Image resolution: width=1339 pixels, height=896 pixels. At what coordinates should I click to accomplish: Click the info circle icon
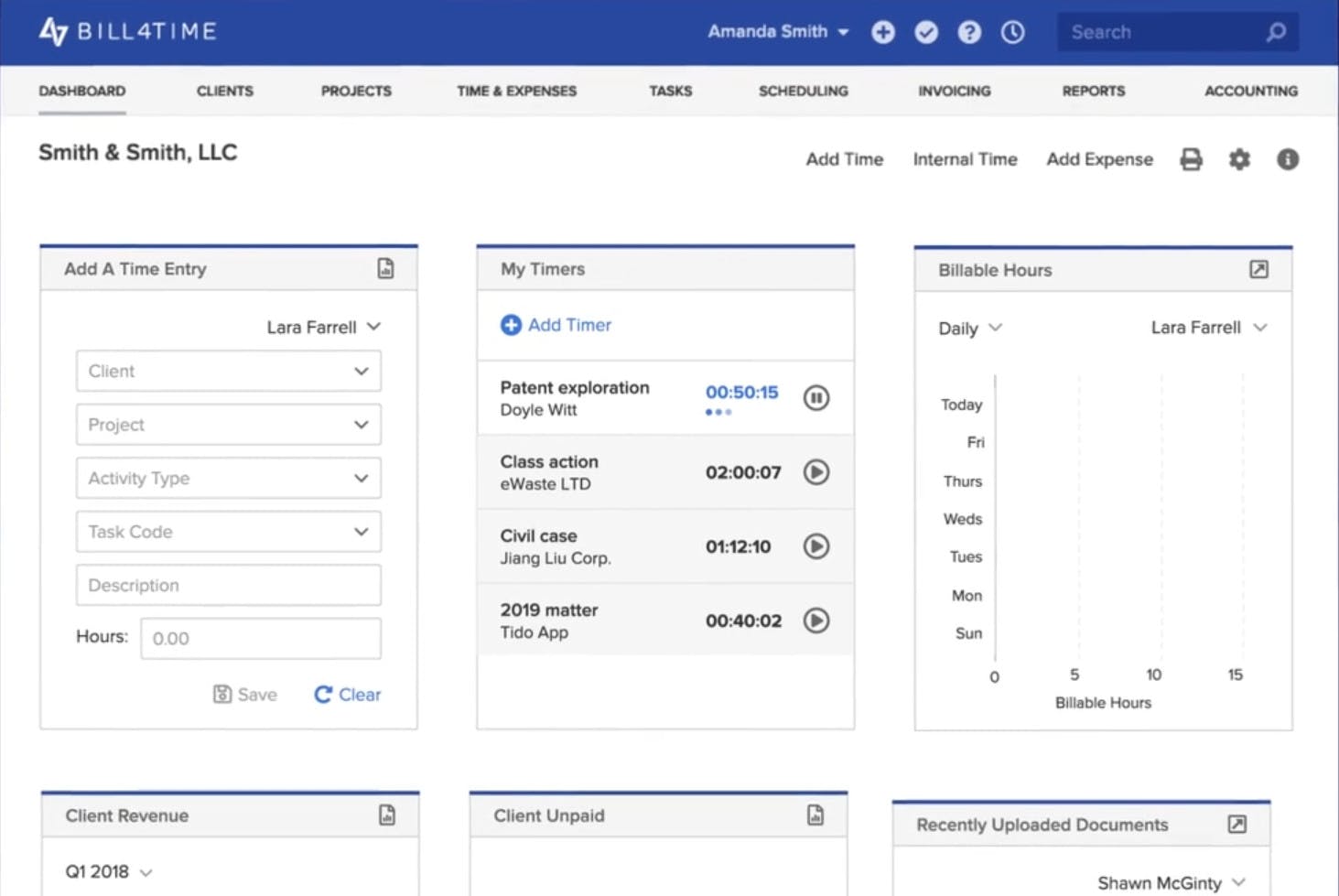point(1287,159)
